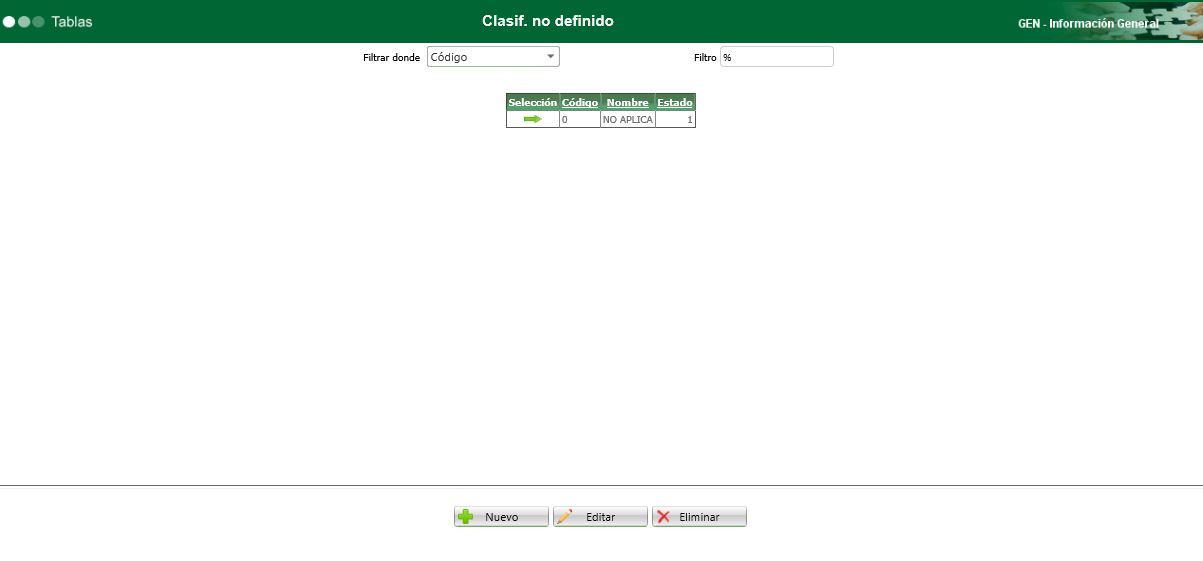The image size is (1203, 561).
Task: Click the Clasif. no definido title
Action: coord(548,20)
